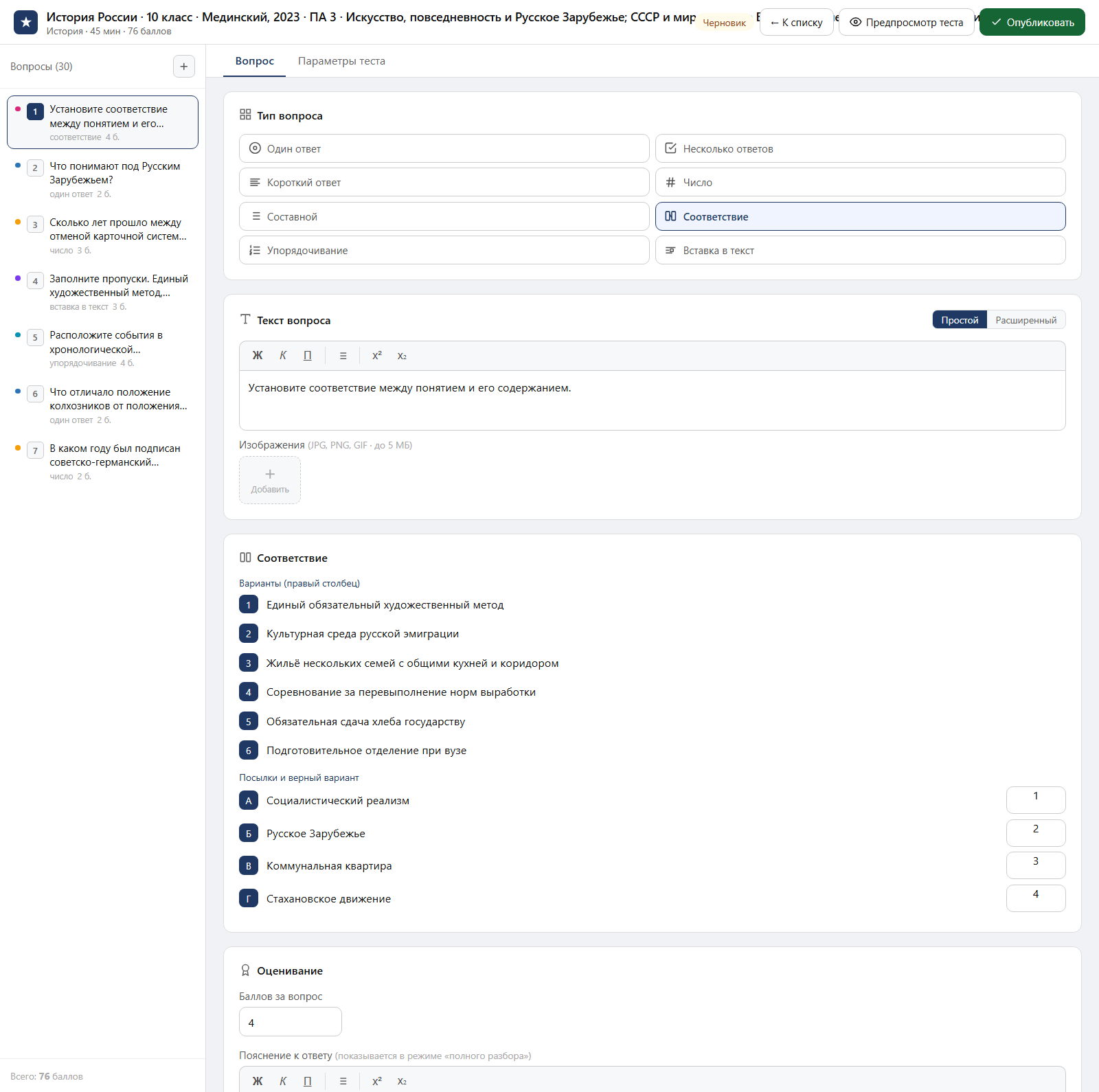The image size is (1099, 1092).
Task: Open the 'Параметры теста' tab
Action: pos(341,61)
